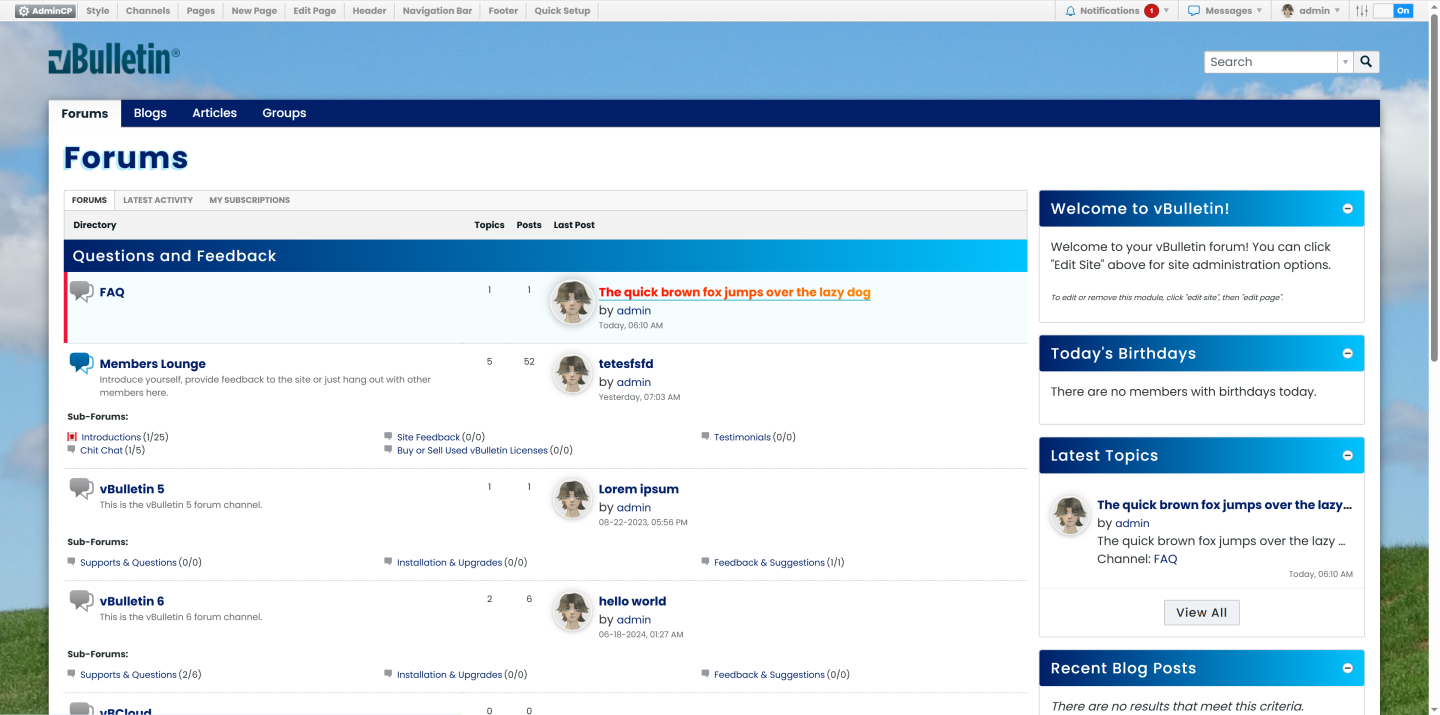The width and height of the screenshot is (1440, 715).
Task: Go to the Blogs navigation tab
Action: pos(150,113)
